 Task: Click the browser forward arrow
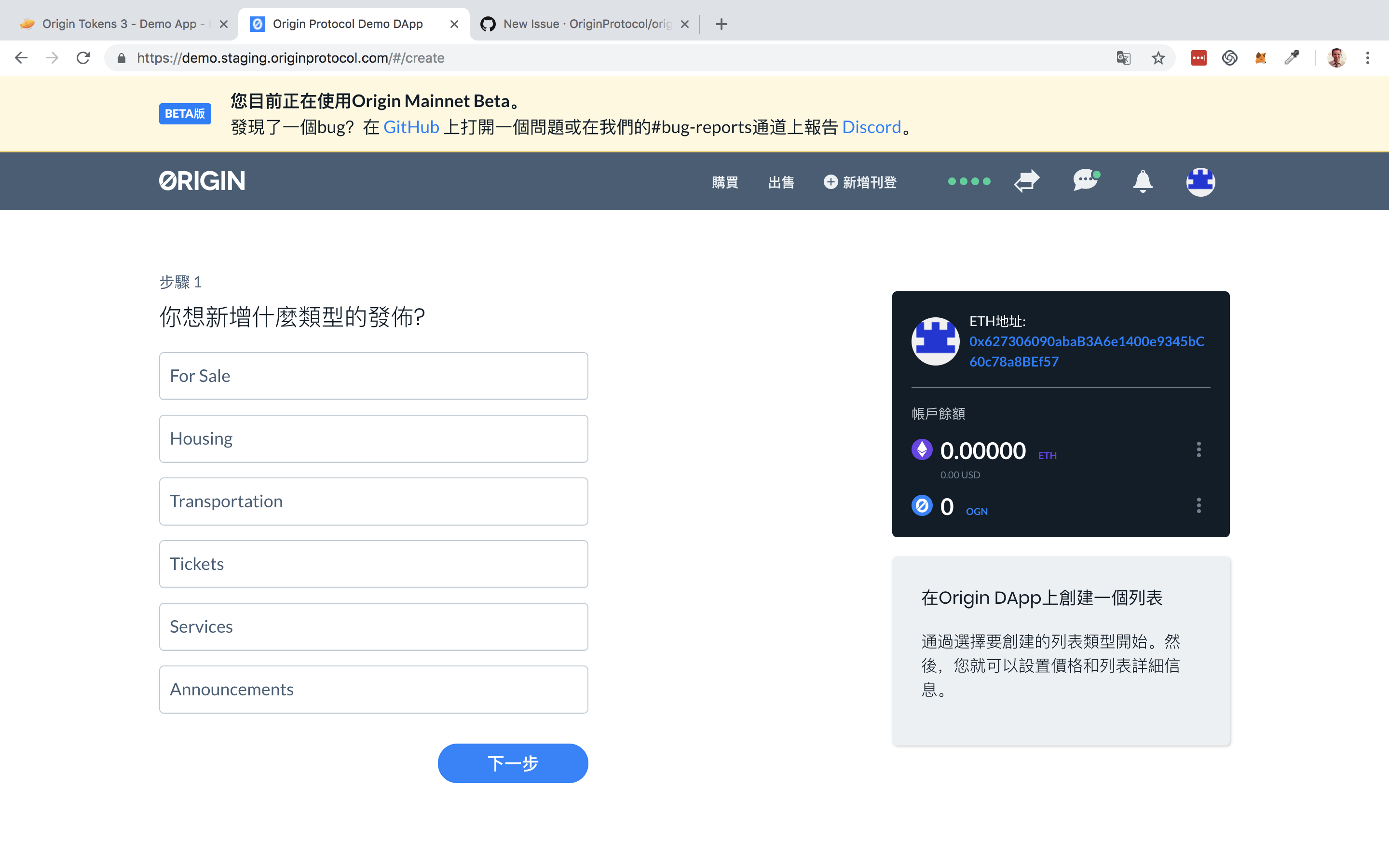[52, 58]
